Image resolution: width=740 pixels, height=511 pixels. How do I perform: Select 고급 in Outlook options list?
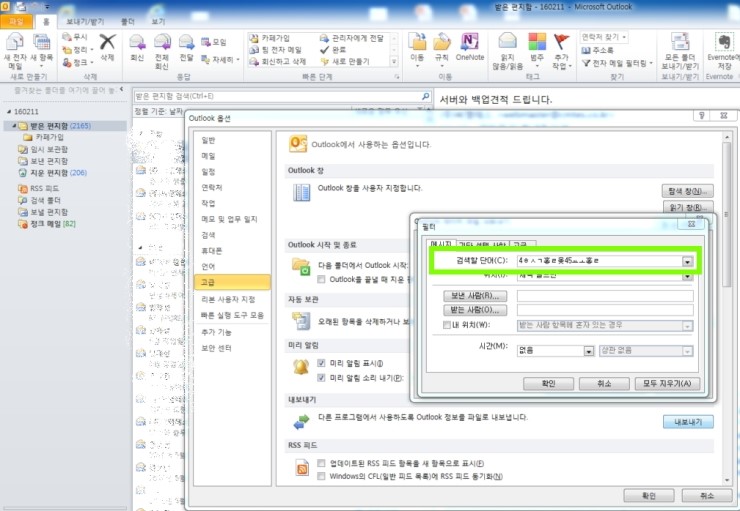point(232,282)
